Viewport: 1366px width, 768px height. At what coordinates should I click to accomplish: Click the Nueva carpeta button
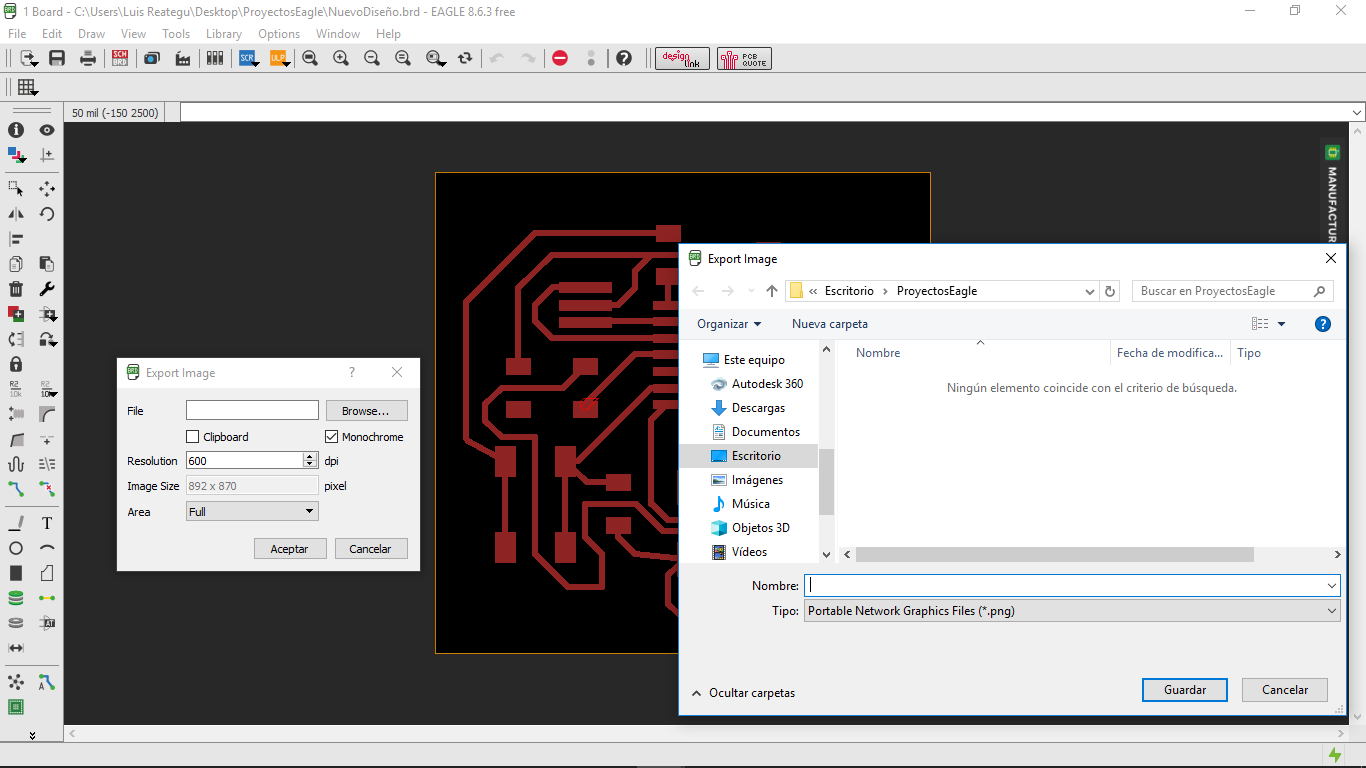[830, 324]
